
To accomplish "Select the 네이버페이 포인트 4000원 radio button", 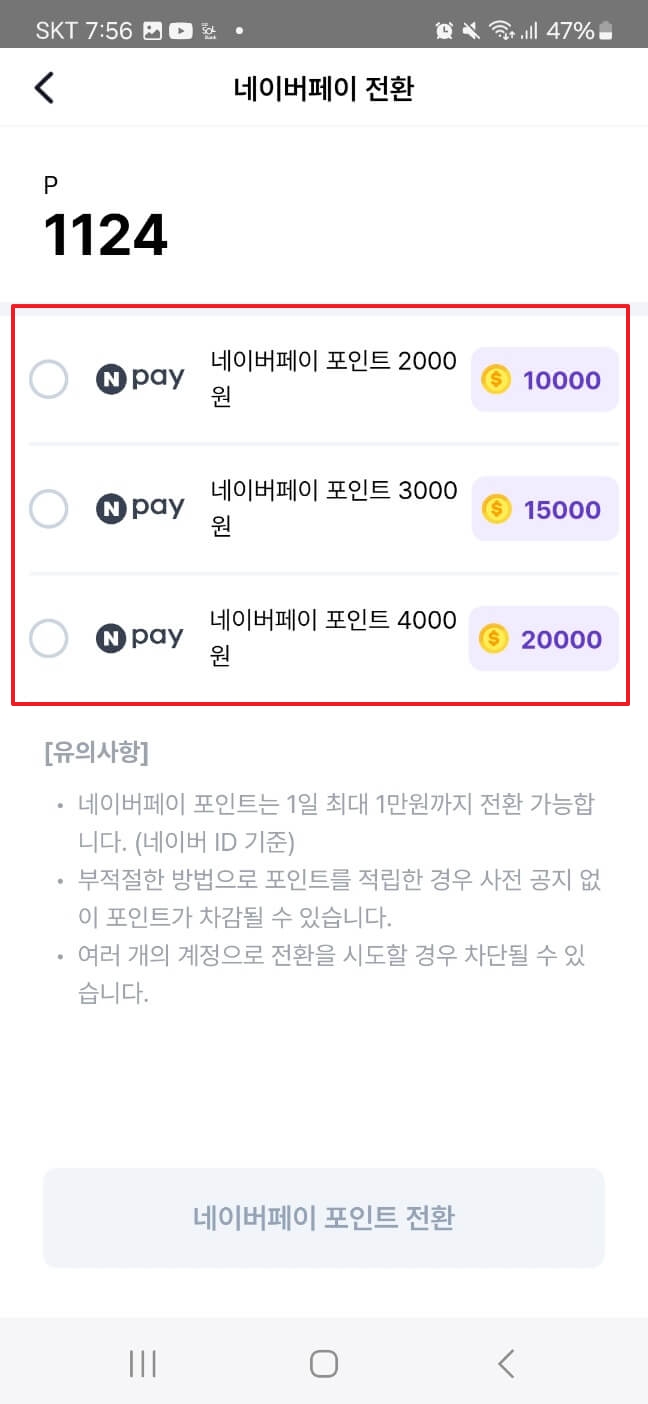I will coord(48,637).
